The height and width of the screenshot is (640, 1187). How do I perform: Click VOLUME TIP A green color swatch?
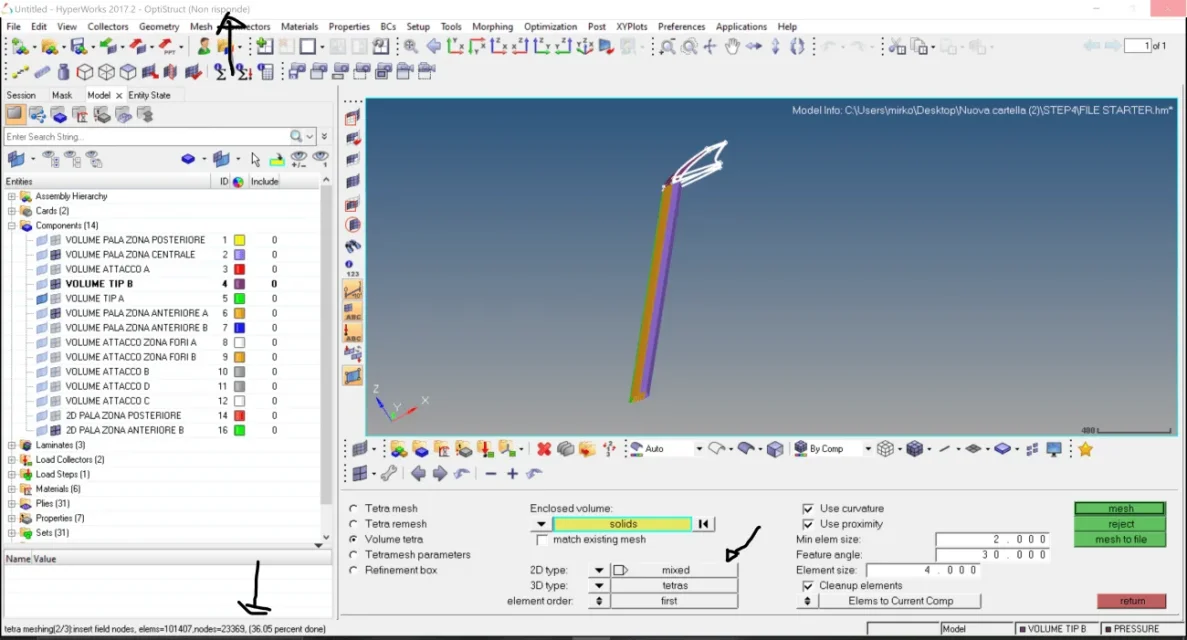point(239,298)
